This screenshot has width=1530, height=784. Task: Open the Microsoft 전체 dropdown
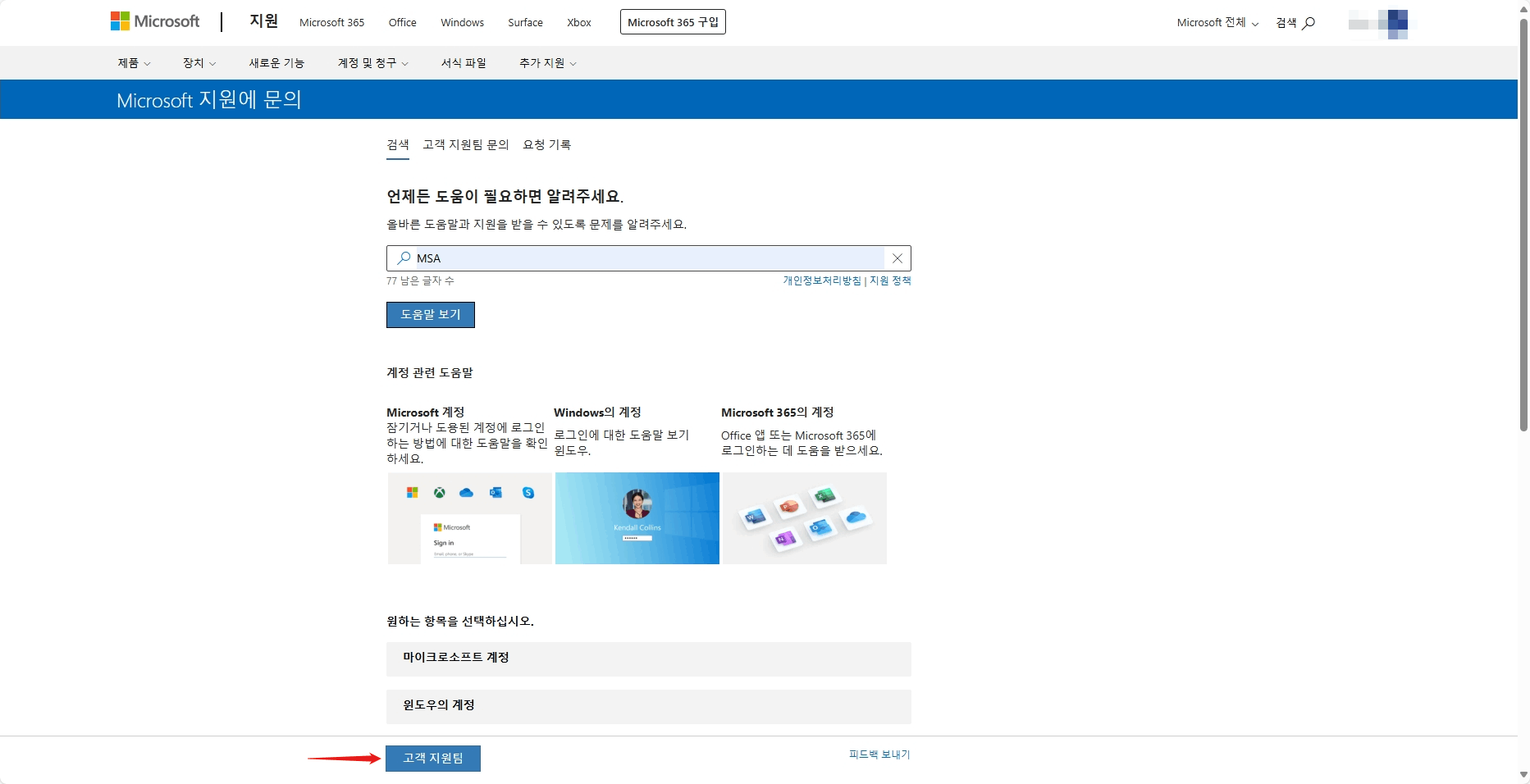click(1217, 23)
